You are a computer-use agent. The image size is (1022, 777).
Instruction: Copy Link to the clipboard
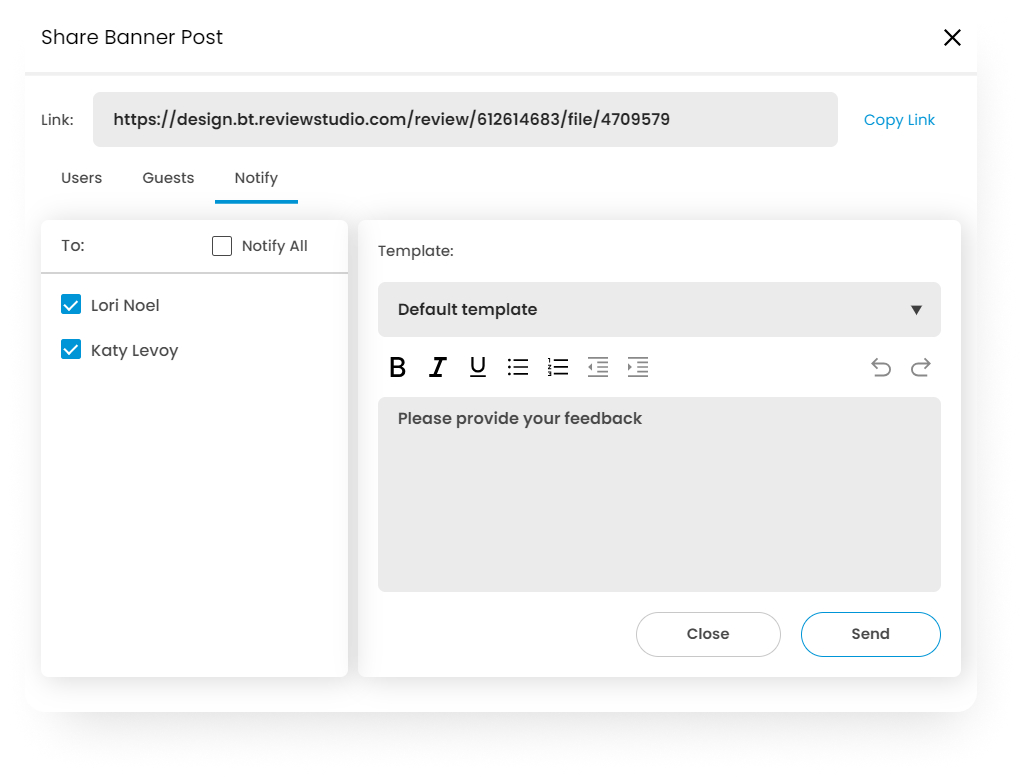[899, 120]
